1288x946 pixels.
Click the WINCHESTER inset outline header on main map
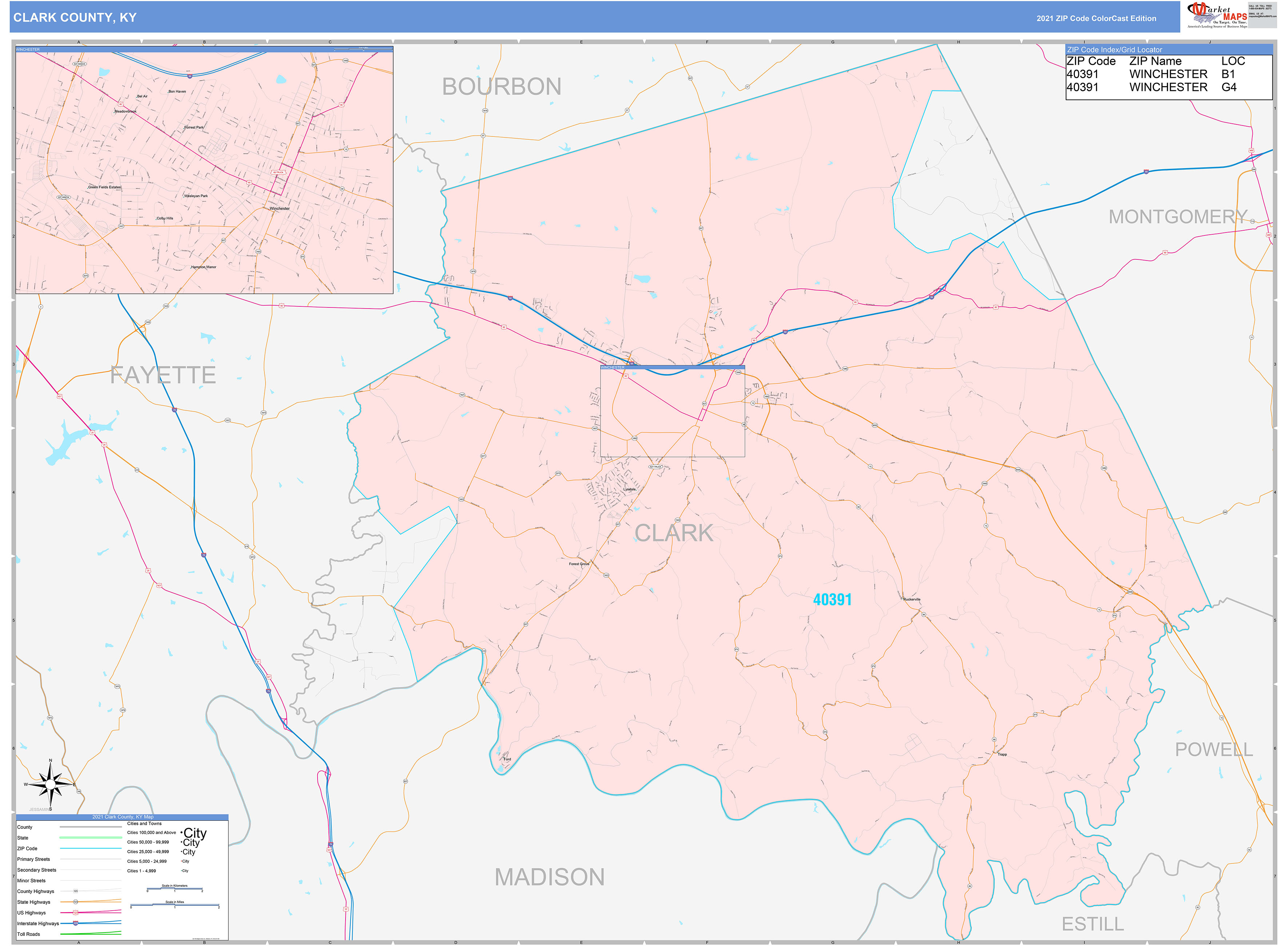673,367
